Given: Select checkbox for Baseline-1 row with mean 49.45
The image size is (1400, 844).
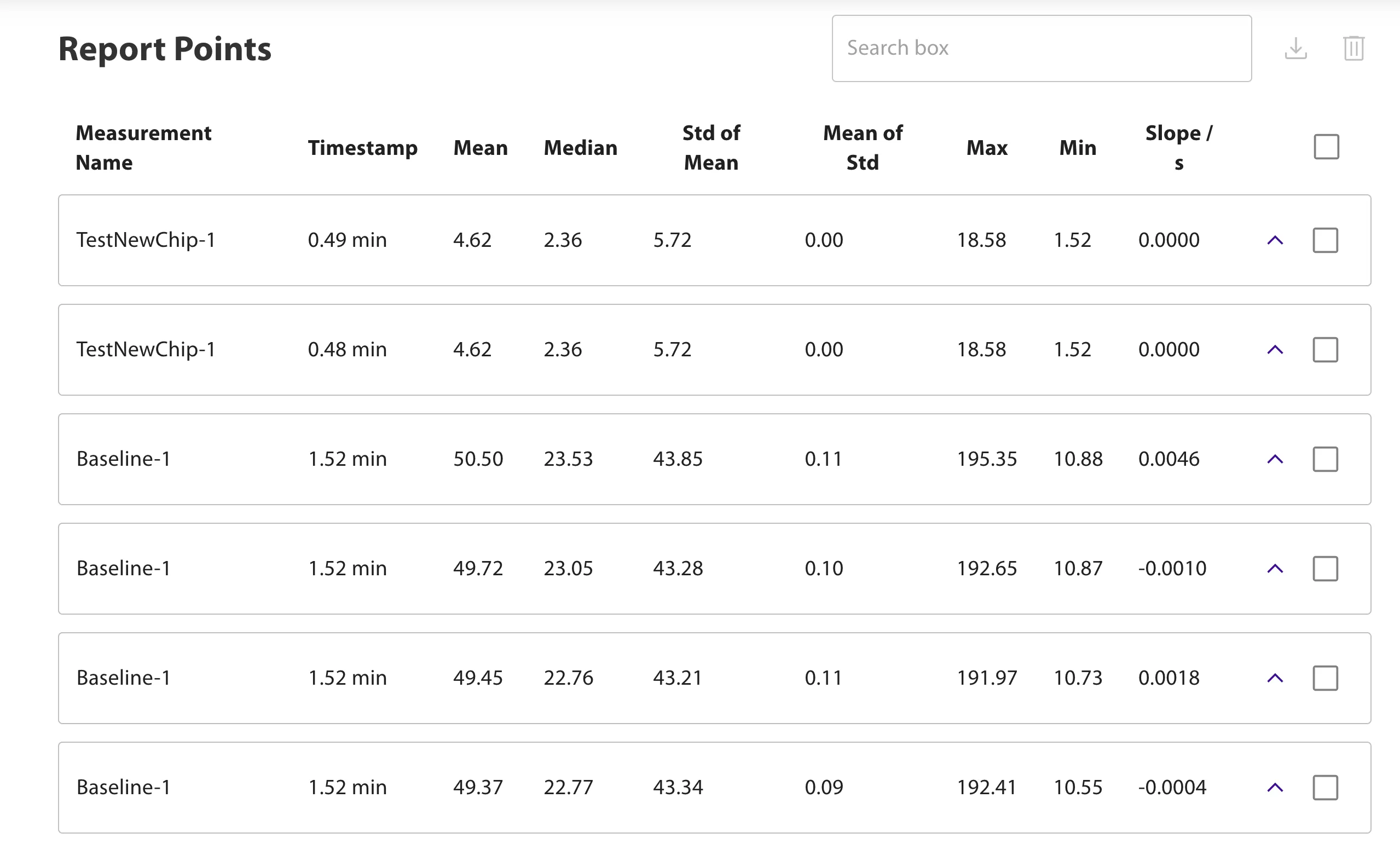Looking at the screenshot, I should [x=1325, y=678].
